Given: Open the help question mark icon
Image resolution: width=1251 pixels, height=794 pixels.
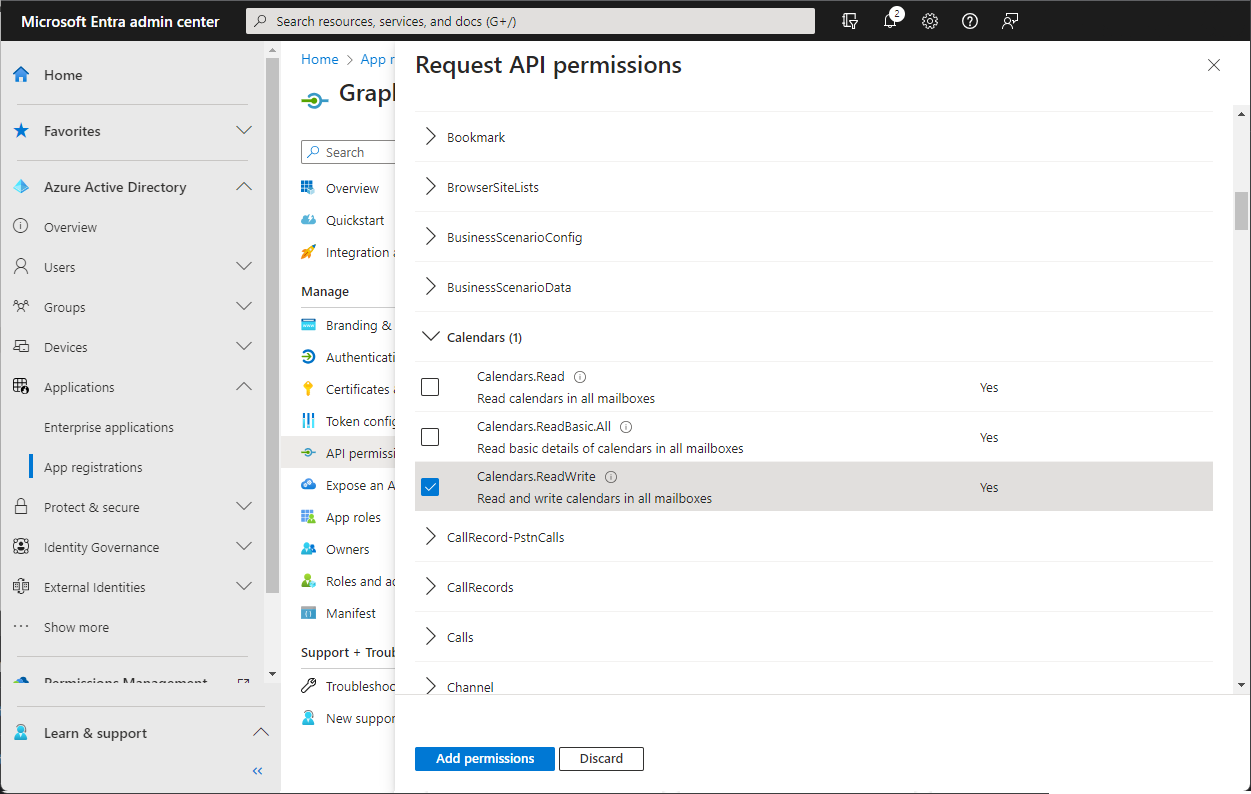Looking at the screenshot, I should click(970, 21).
